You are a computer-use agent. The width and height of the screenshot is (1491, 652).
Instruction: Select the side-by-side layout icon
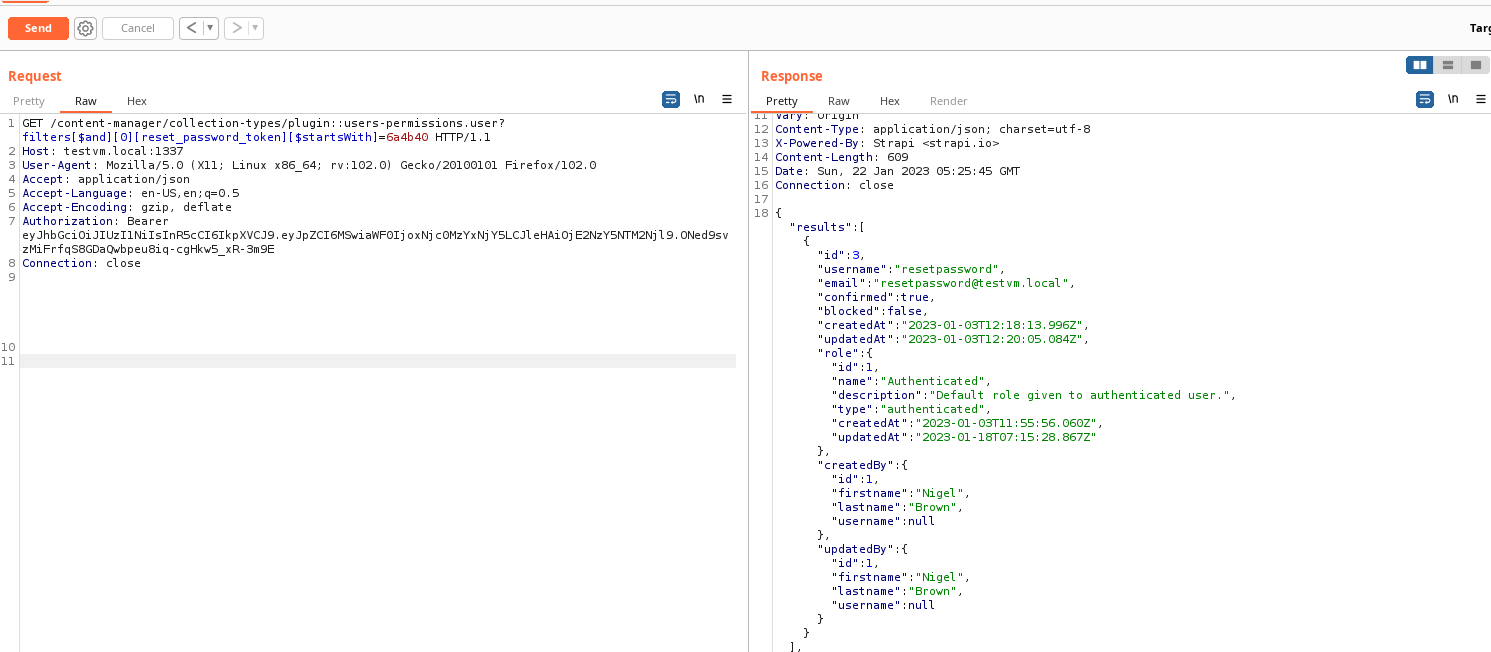(1420, 65)
